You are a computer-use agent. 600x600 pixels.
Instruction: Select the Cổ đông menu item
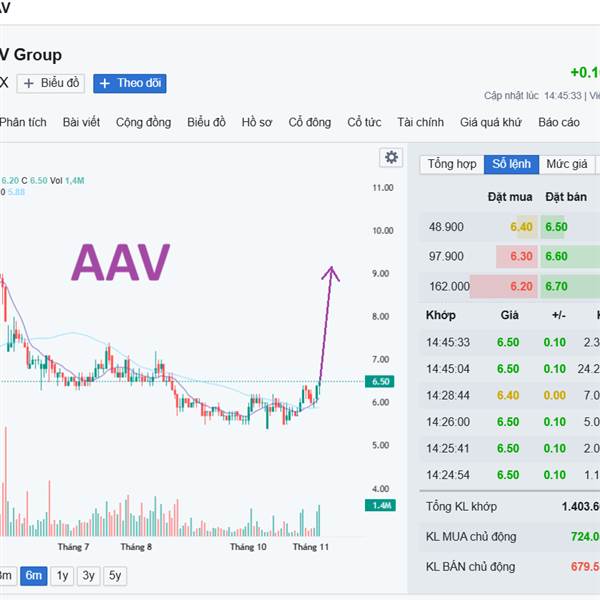coord(309,122)
